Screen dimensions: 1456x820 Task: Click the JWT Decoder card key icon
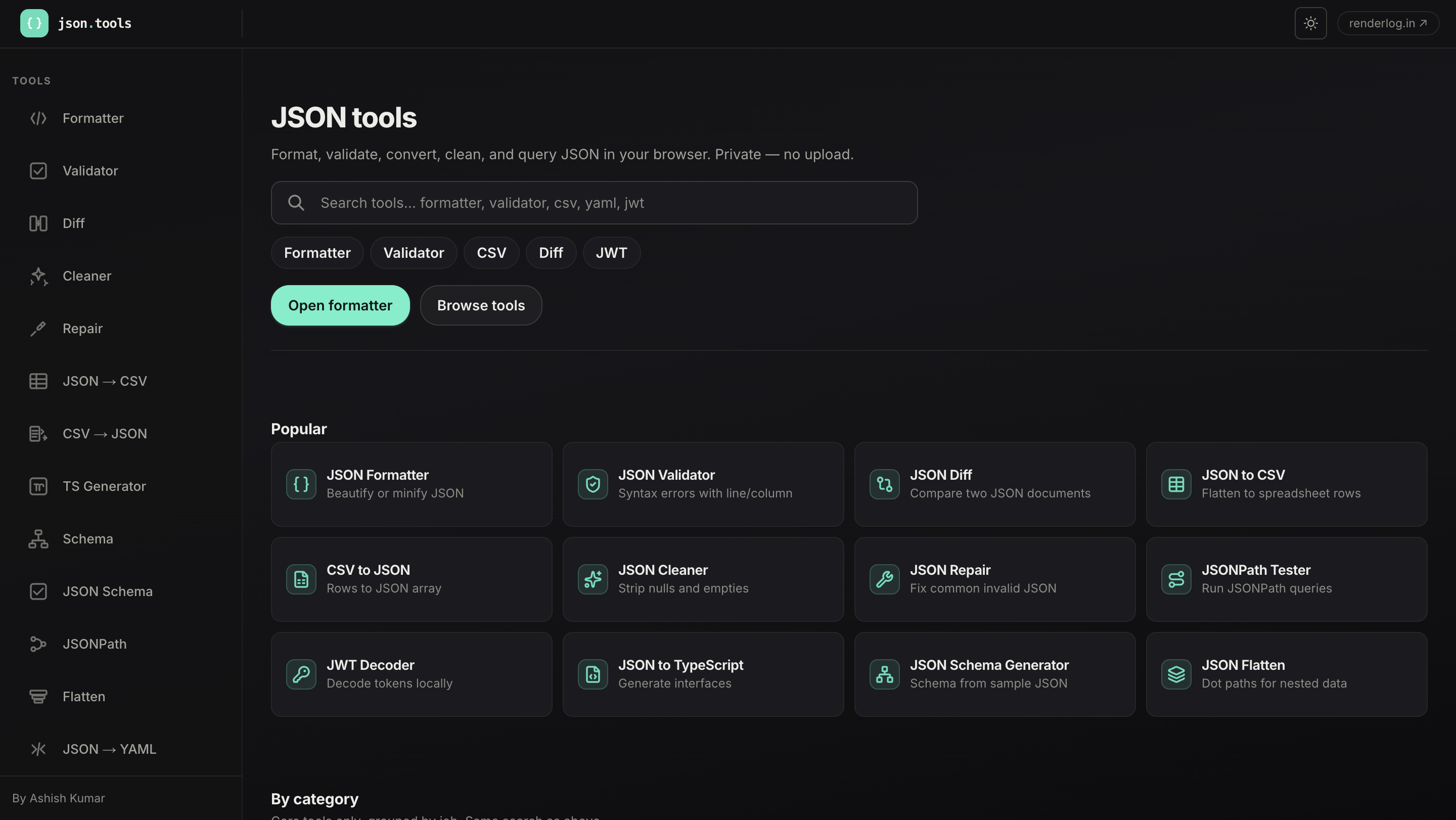pos(301,674)
